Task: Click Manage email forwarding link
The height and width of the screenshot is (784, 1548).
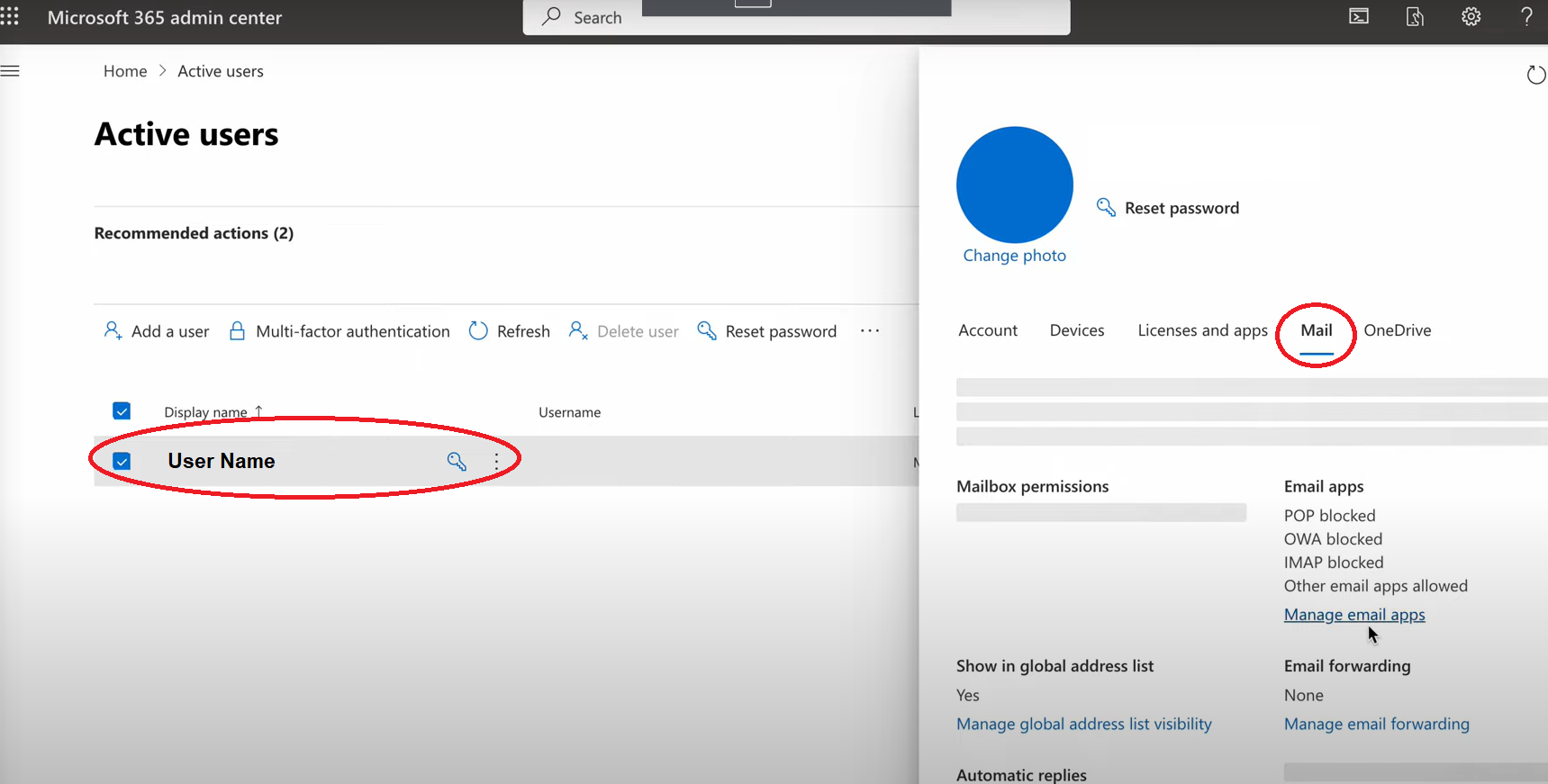Action: pyautogui.click(x=1377, y=724)
